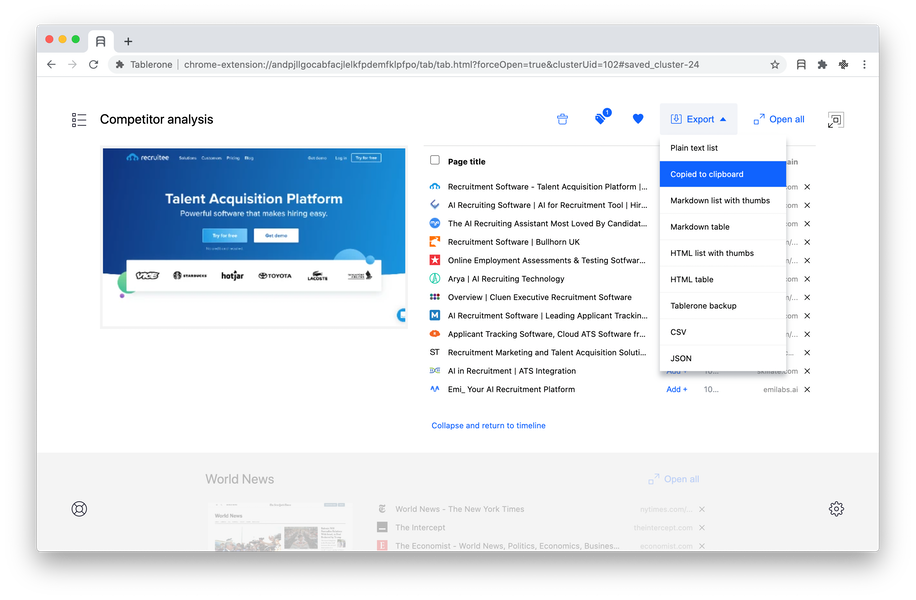Click the trash basket icon
The image size is (916, 600).
562,119
